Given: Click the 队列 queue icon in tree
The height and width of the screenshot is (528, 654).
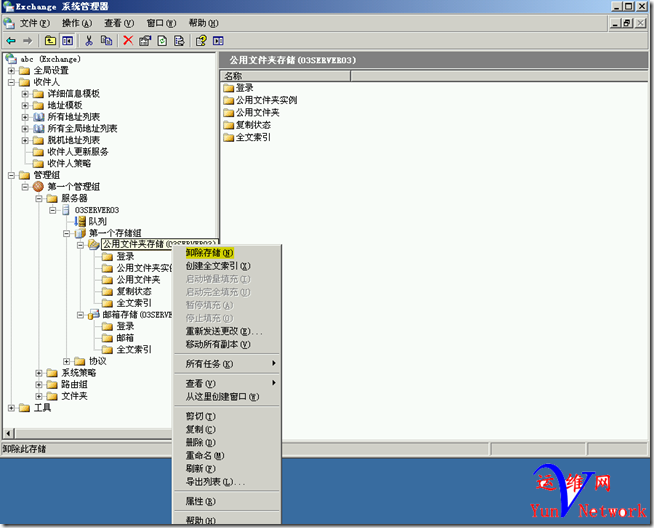Looking at the screenshot, I should click(81, 221).
